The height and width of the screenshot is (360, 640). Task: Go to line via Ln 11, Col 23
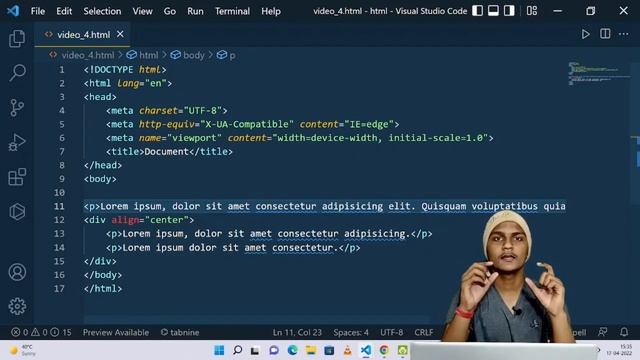(297, 332)
